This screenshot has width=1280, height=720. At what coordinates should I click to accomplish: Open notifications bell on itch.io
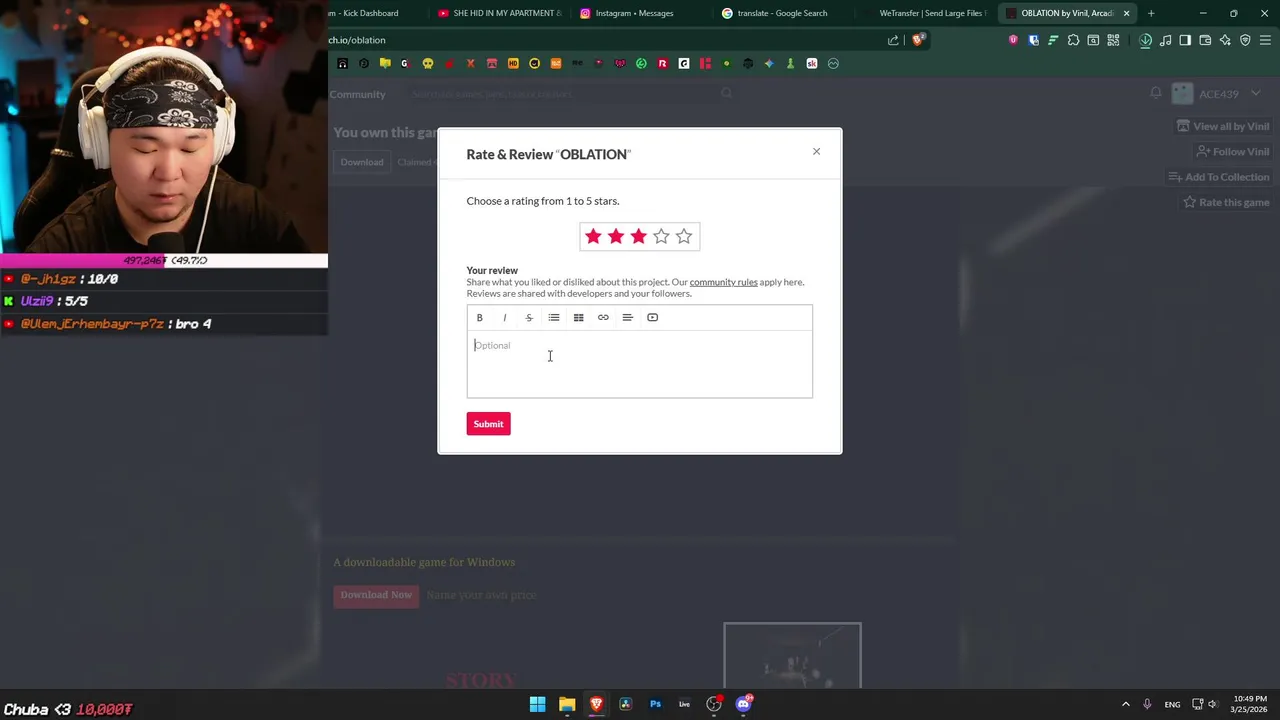1156,93
